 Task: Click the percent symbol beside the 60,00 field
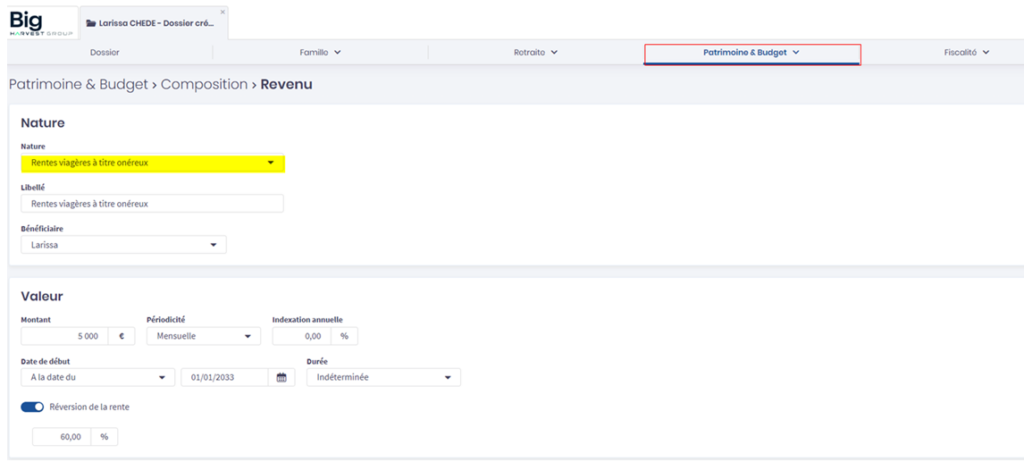click(104, 436)
